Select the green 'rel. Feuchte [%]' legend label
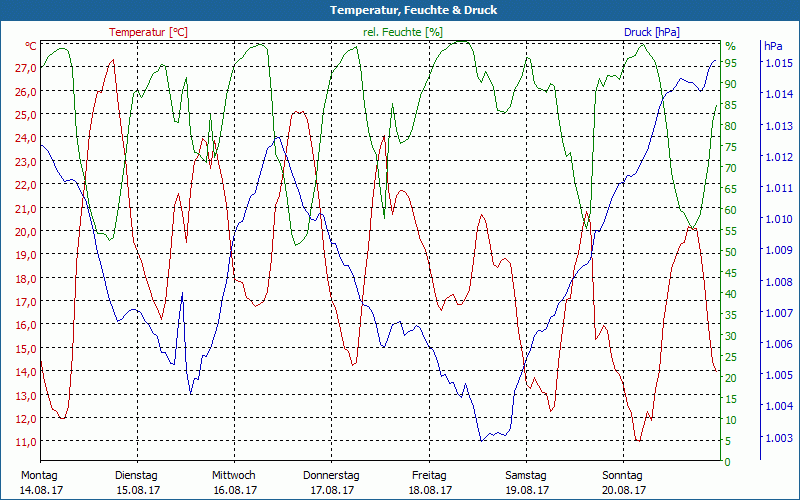 [x=403, y=32]
